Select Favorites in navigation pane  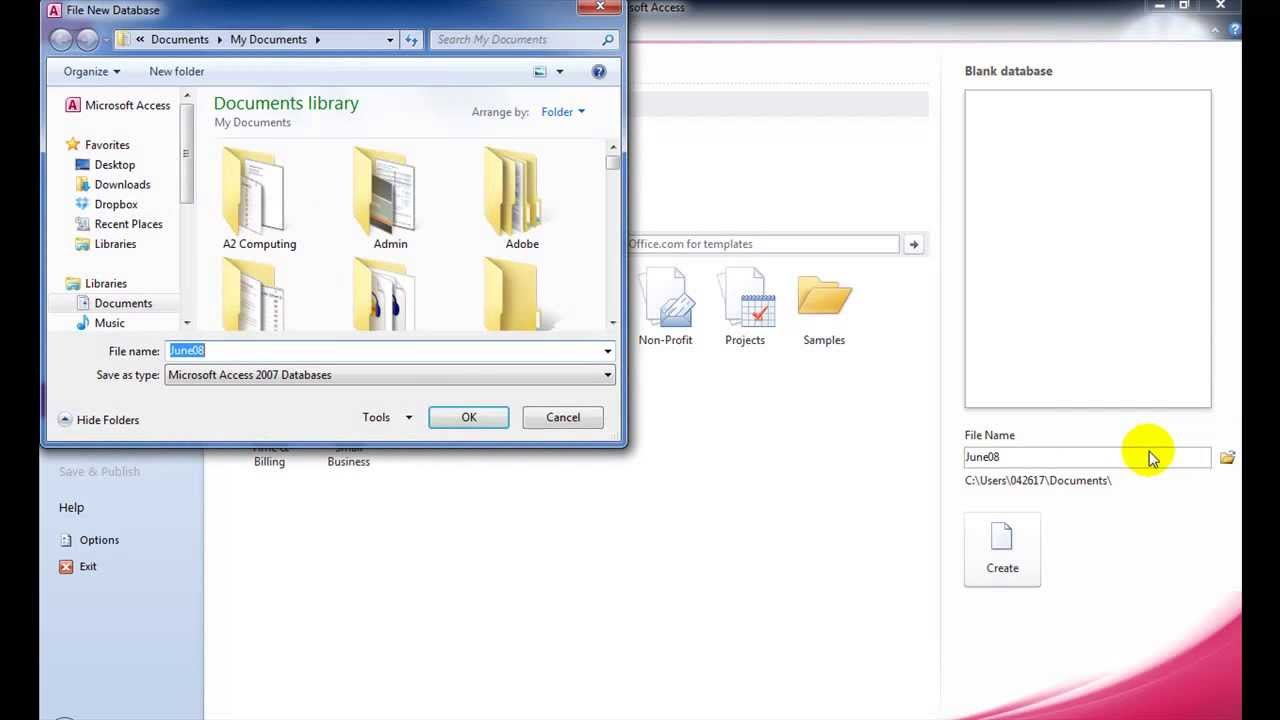coord(97,145)
